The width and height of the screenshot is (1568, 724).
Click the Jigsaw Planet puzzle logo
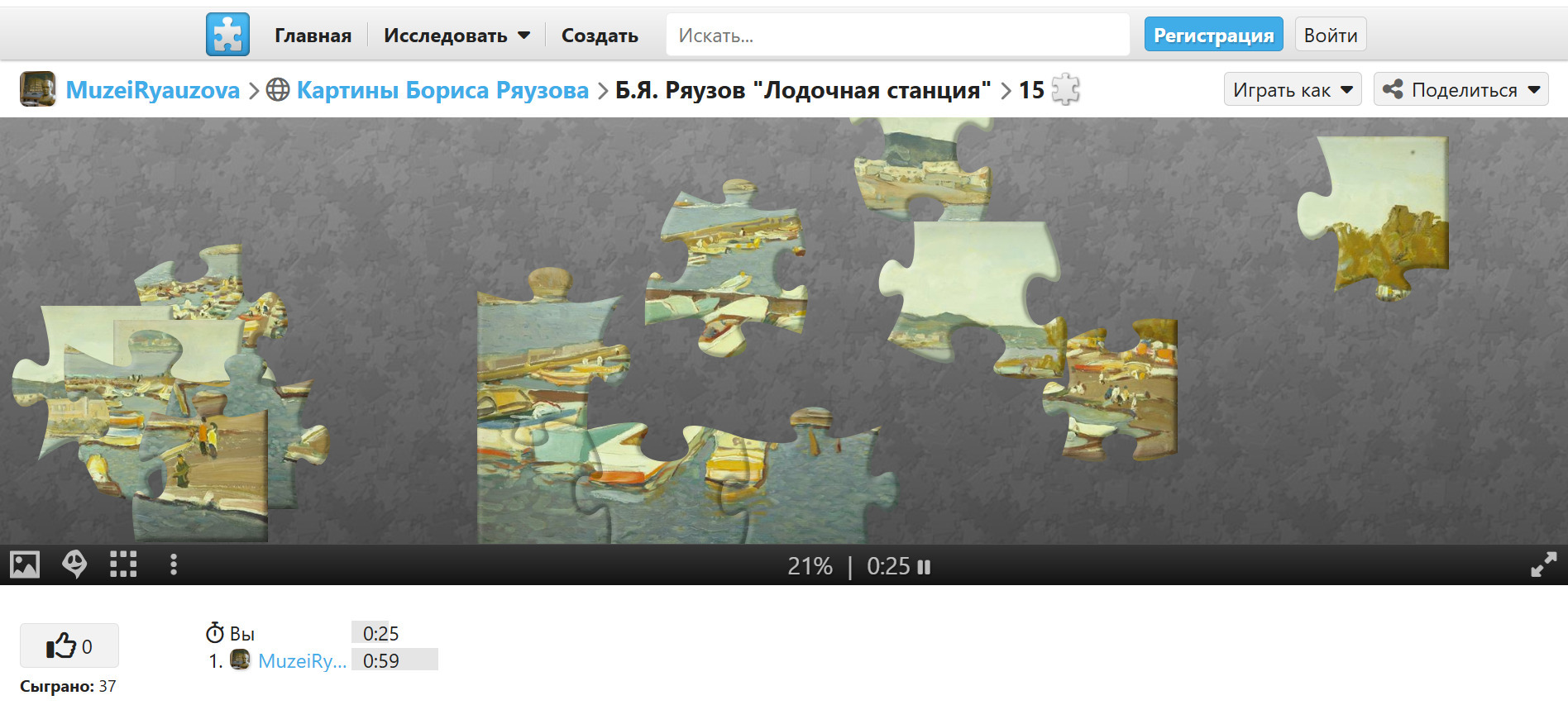[x=227, y=35]
